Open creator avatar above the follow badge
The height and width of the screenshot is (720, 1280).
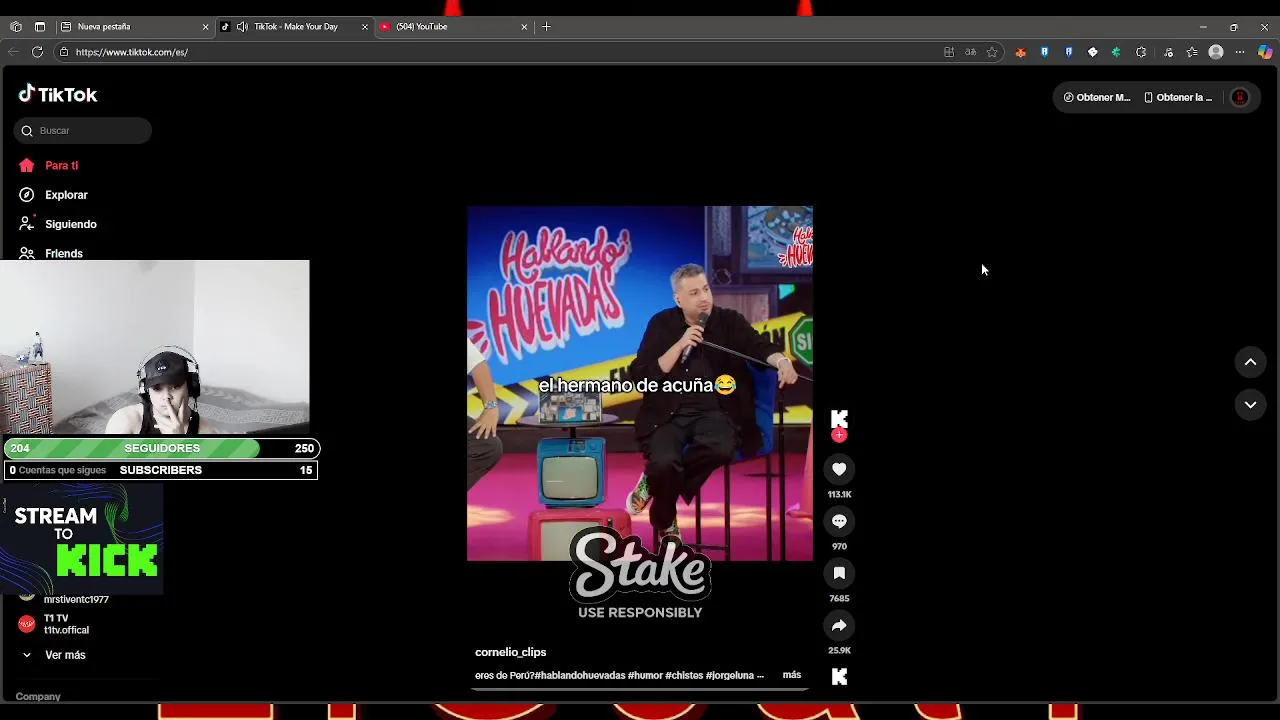839,419
